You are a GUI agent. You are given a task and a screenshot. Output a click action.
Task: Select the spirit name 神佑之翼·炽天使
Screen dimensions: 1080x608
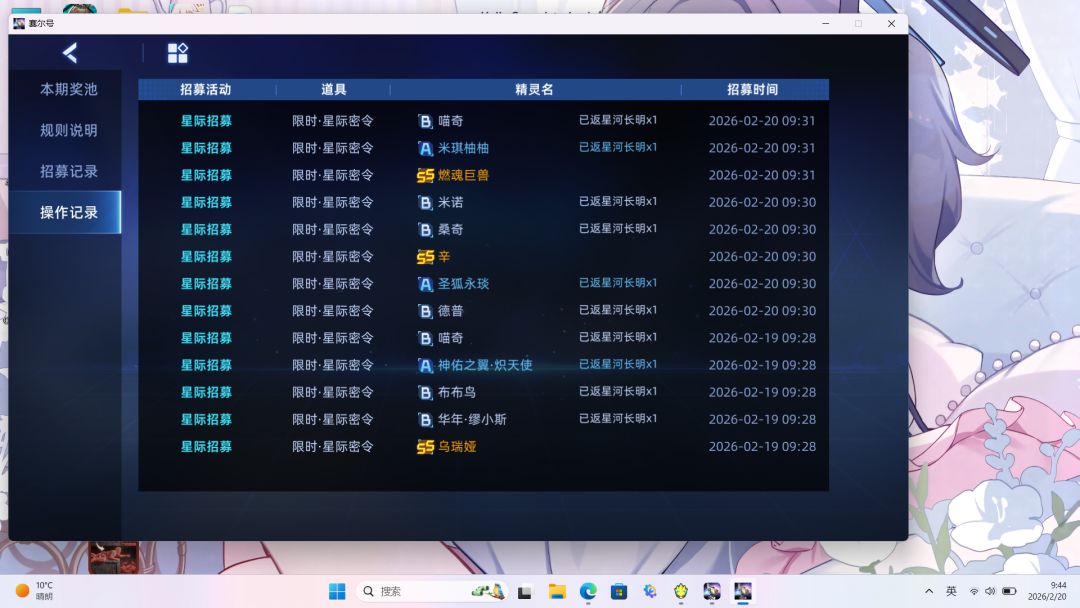coord(486,365)
